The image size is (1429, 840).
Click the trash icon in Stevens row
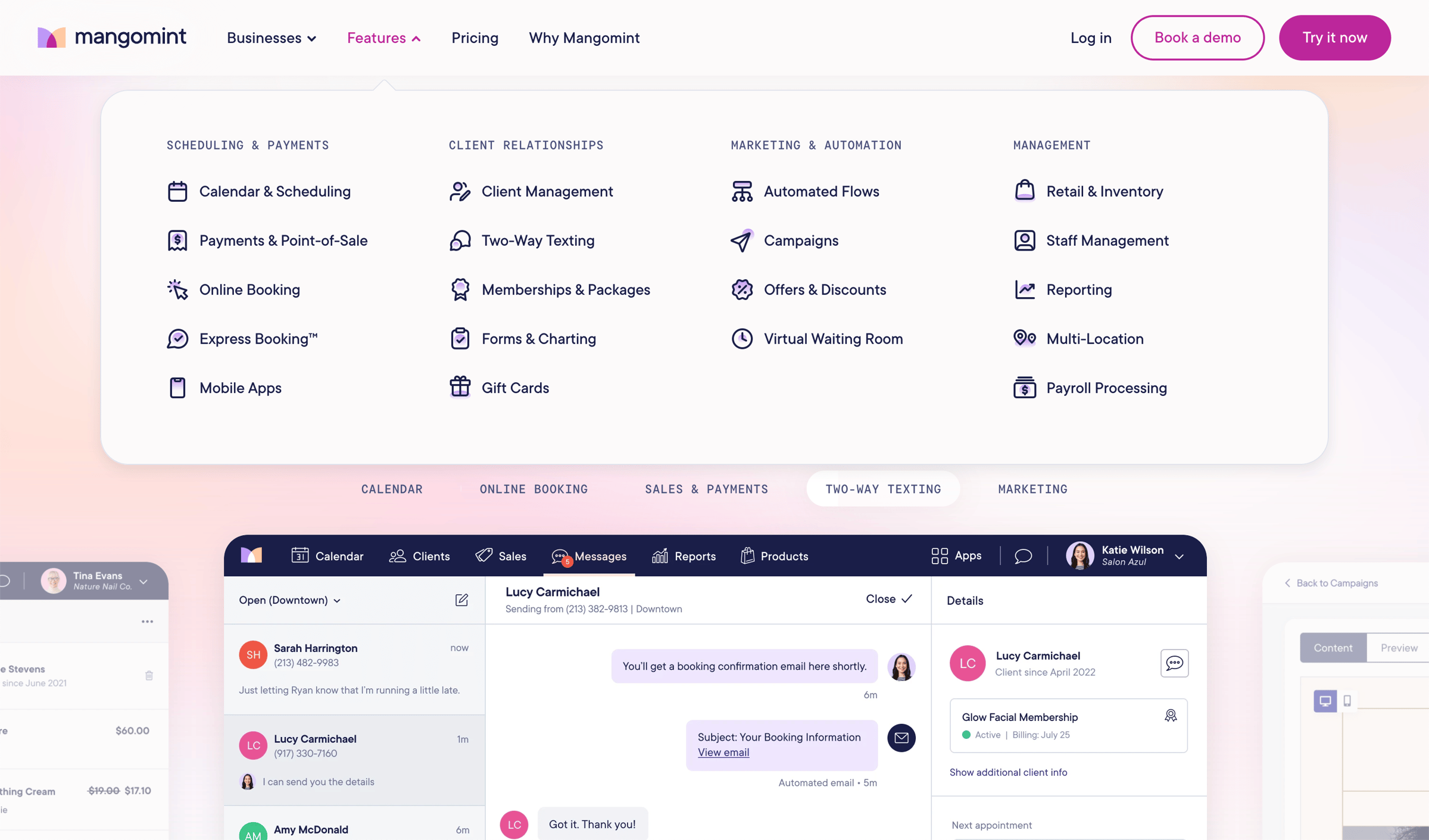[x=149, y=676]
